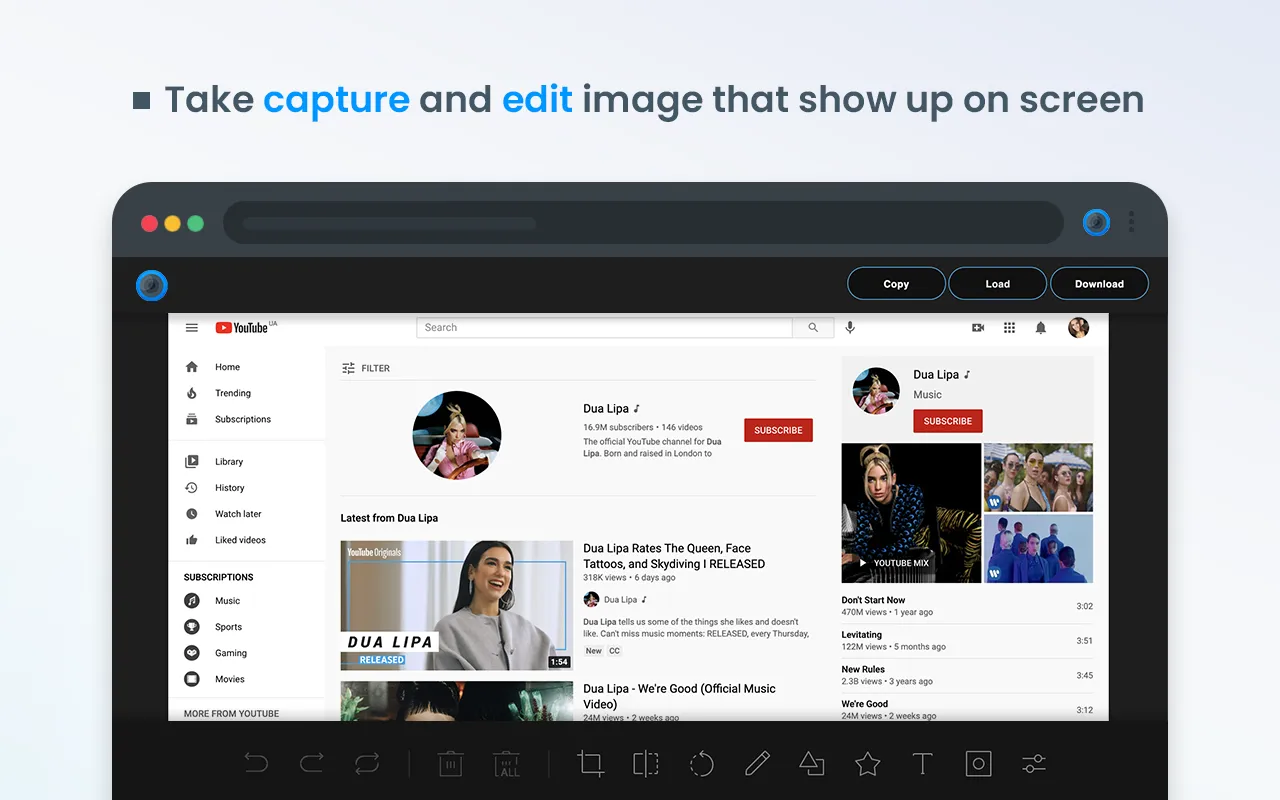Open the Mask tool icon

[978, 765]
